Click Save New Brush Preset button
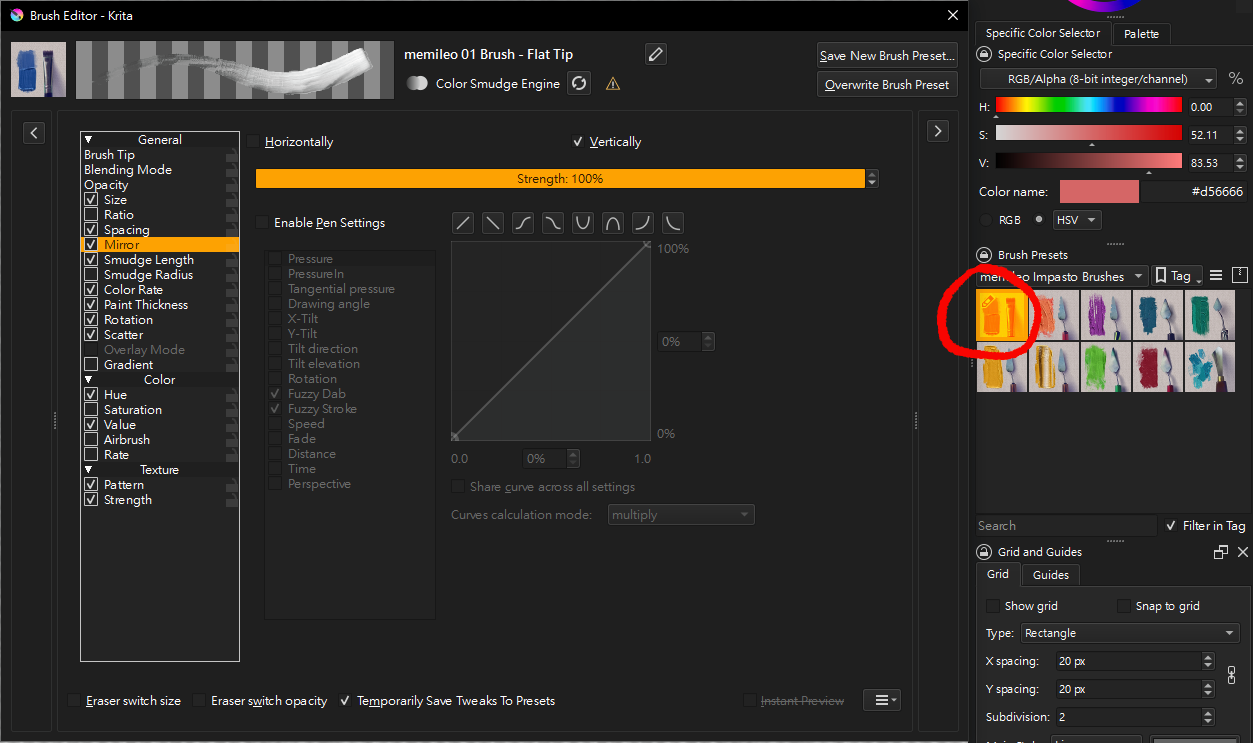 coord(887,56)
